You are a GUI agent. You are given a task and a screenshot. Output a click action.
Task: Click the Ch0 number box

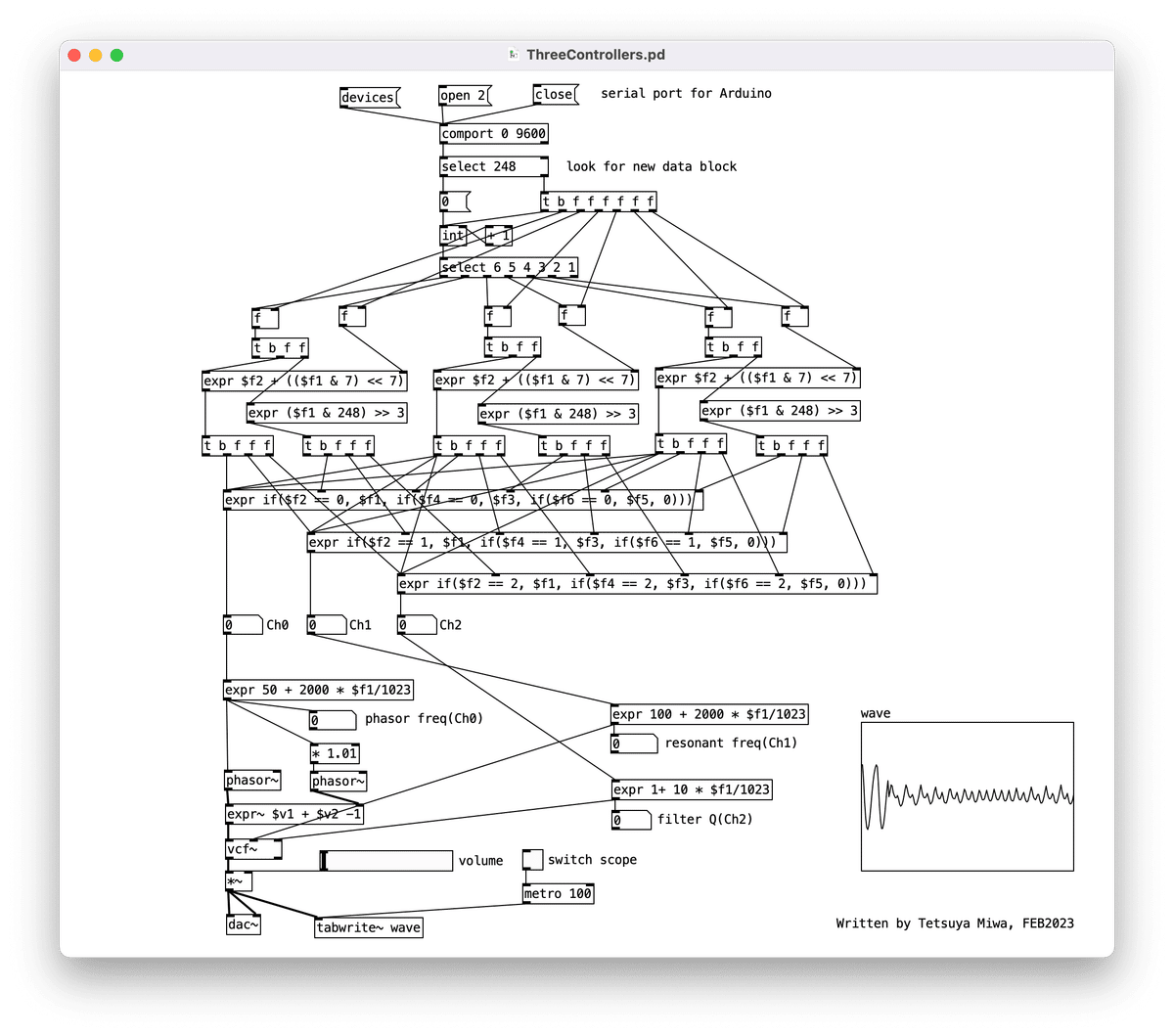243,625
